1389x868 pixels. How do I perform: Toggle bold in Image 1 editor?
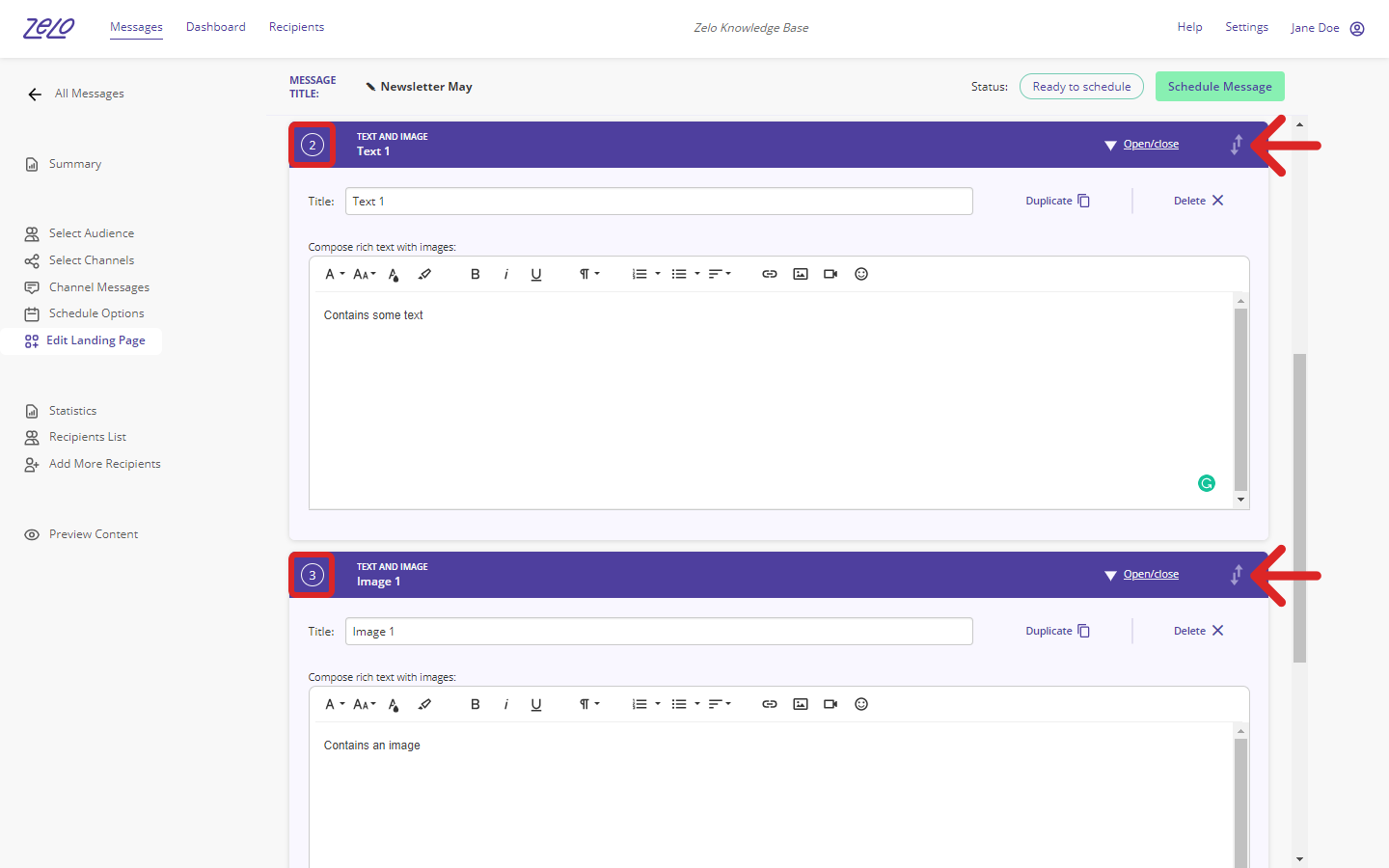point(475,704)
